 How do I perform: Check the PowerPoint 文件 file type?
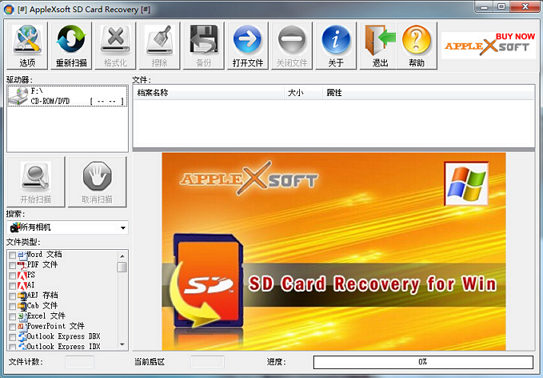tap(12, 327)
